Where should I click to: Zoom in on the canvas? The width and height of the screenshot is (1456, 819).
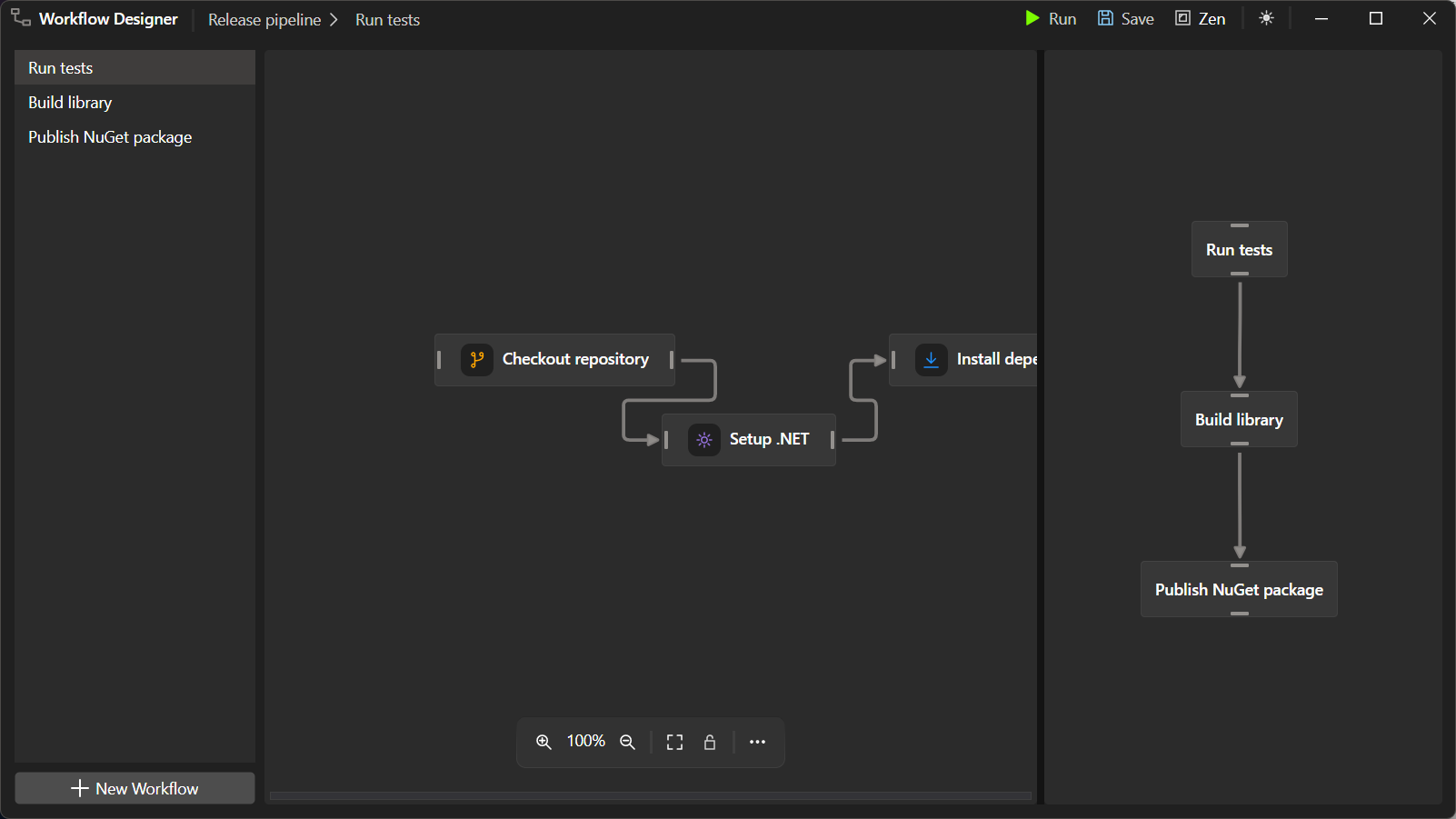pos(544,742)
